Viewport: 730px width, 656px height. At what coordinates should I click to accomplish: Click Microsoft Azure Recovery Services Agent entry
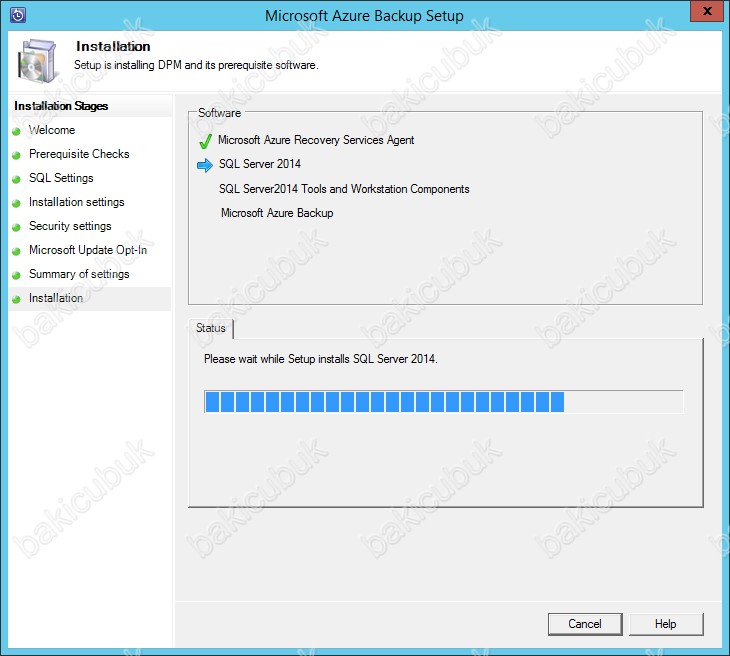coord(316,140)
